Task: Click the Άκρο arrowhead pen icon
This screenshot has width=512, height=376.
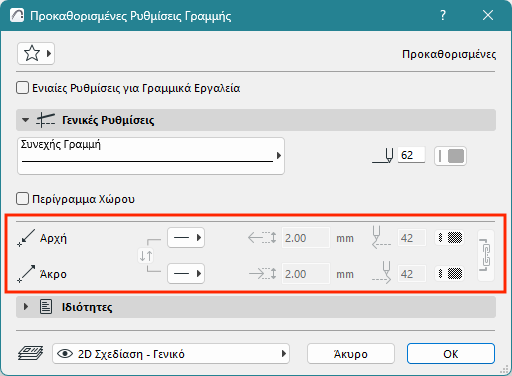Action: point(382,273)
